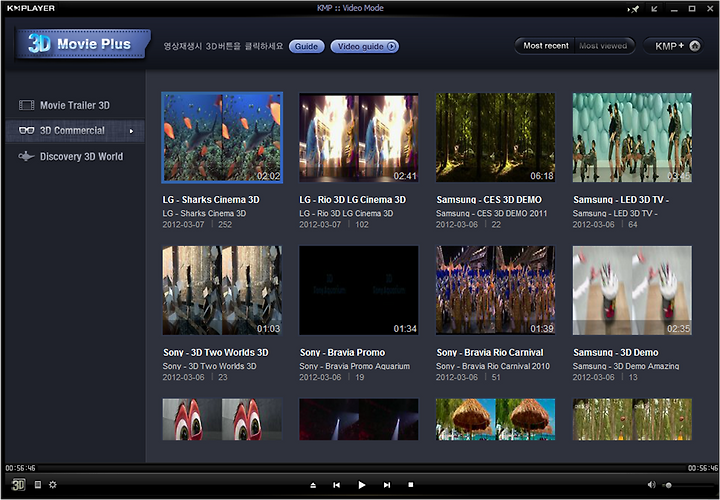The image size is (720, 500).
Task: Adjust the volume slider
Action: 687,485
